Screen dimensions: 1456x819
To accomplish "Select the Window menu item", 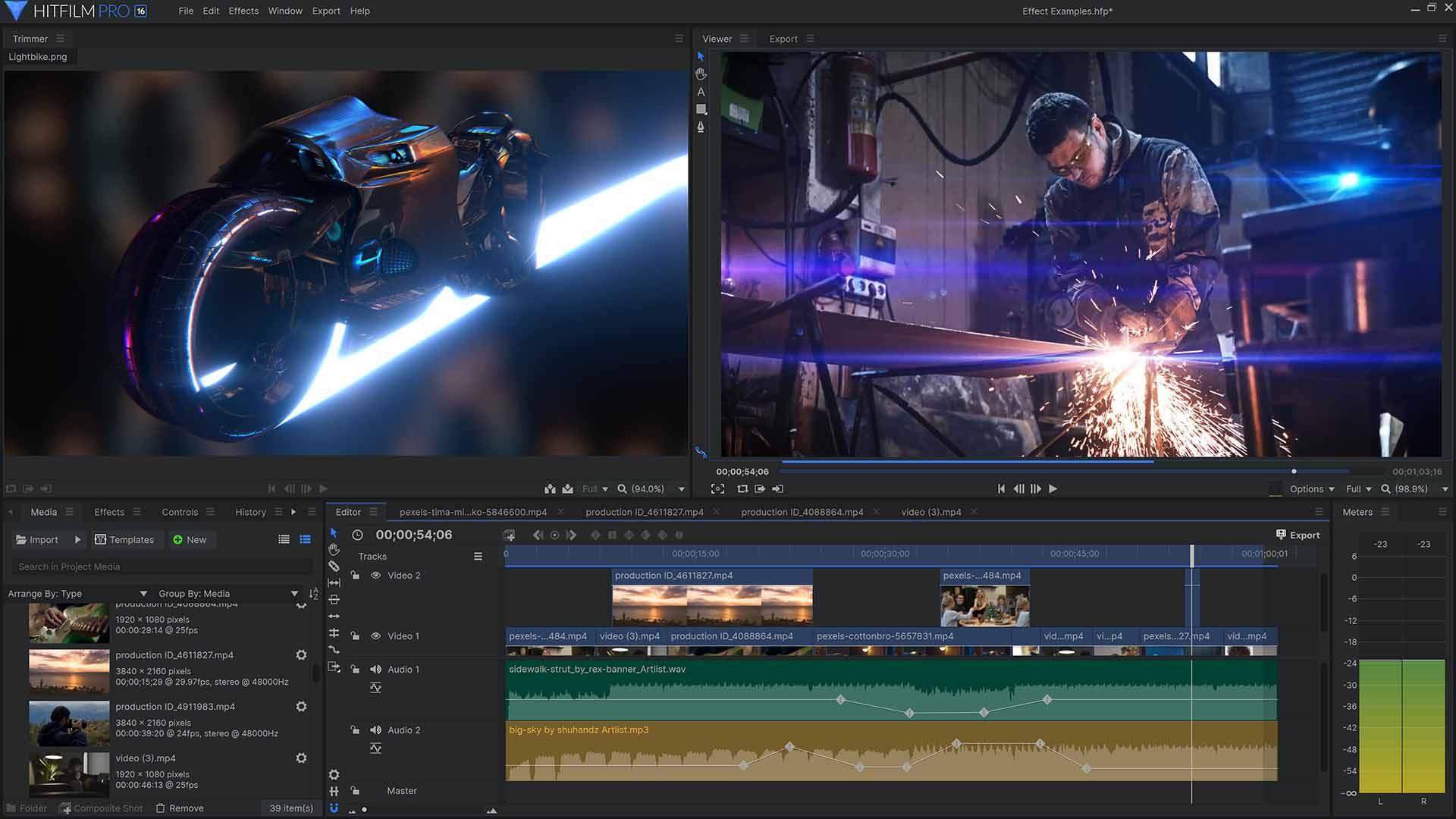I will point(285,11).
